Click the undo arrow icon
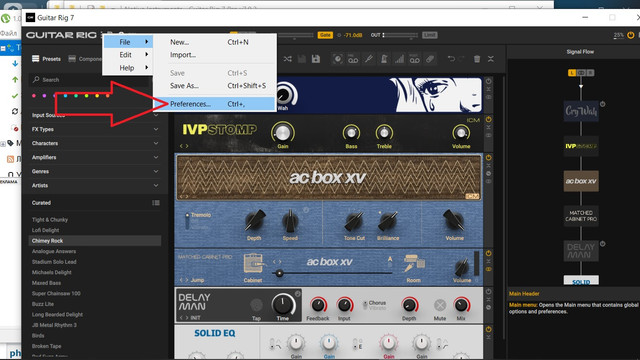Image resolution: width=640 pixels, height=360 pixels. 451,59
